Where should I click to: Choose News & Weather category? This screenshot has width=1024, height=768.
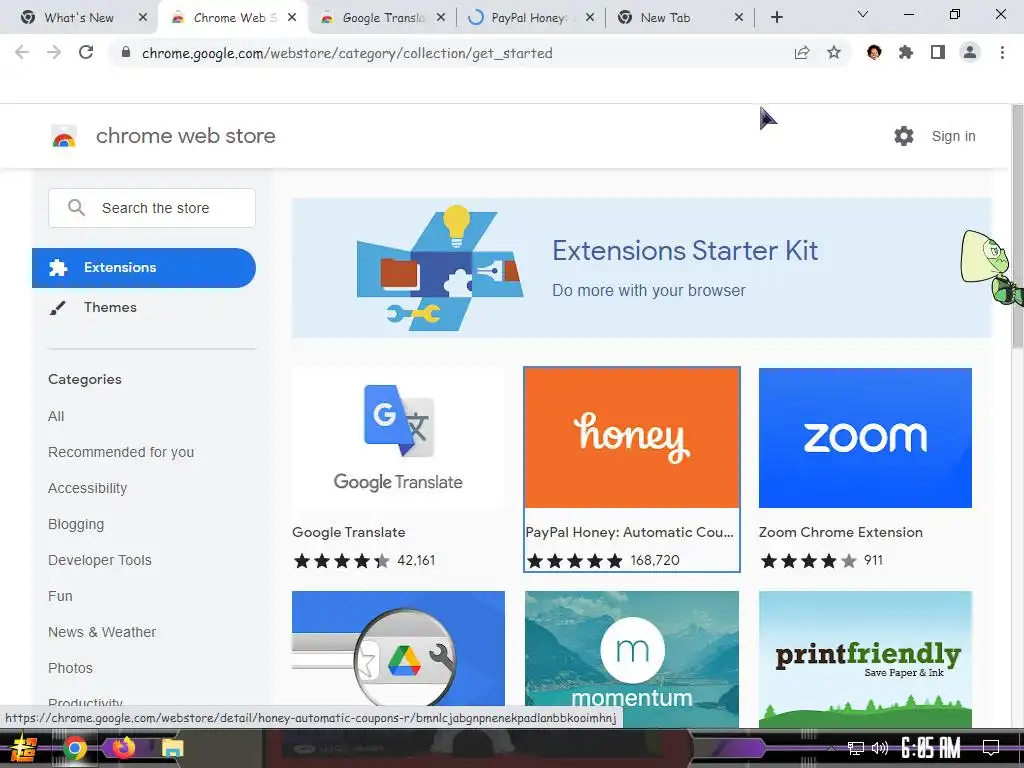pyautogui.click(x=102, y=632)
